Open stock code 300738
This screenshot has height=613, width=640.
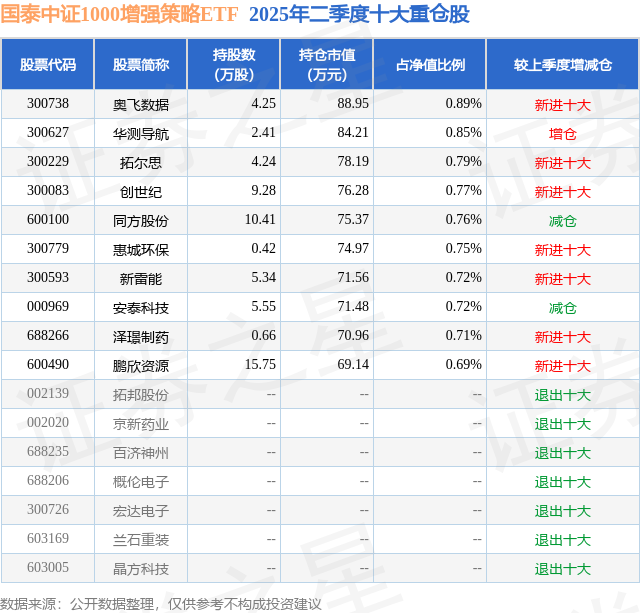pos(48,104)
